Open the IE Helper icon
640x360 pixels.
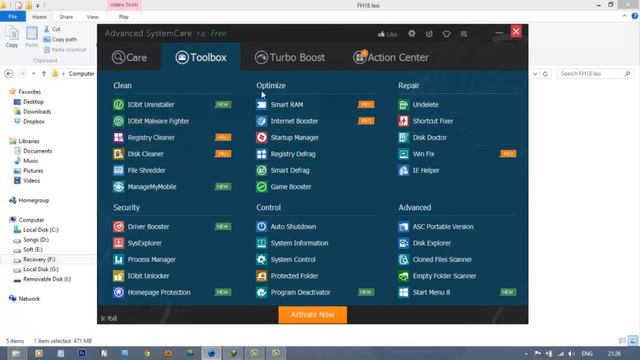pyautogui.click(x=403, y=170)
